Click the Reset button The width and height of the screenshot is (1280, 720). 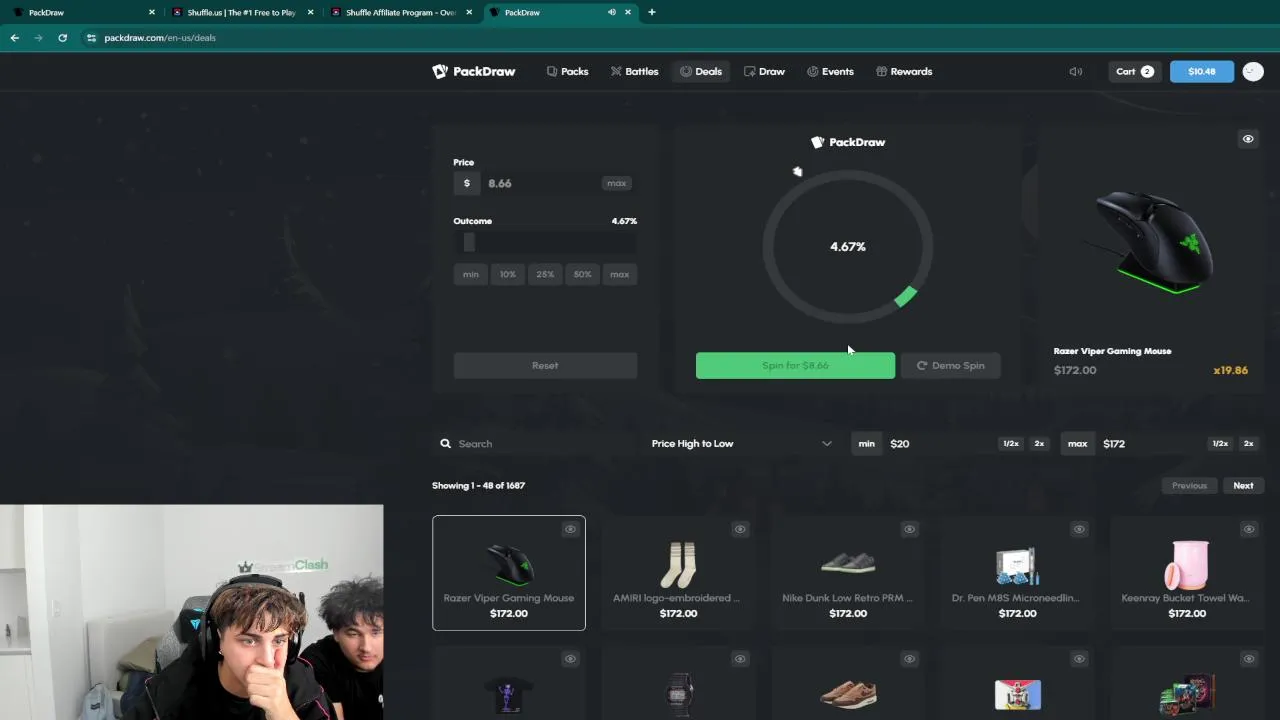(x=545, y=366)
